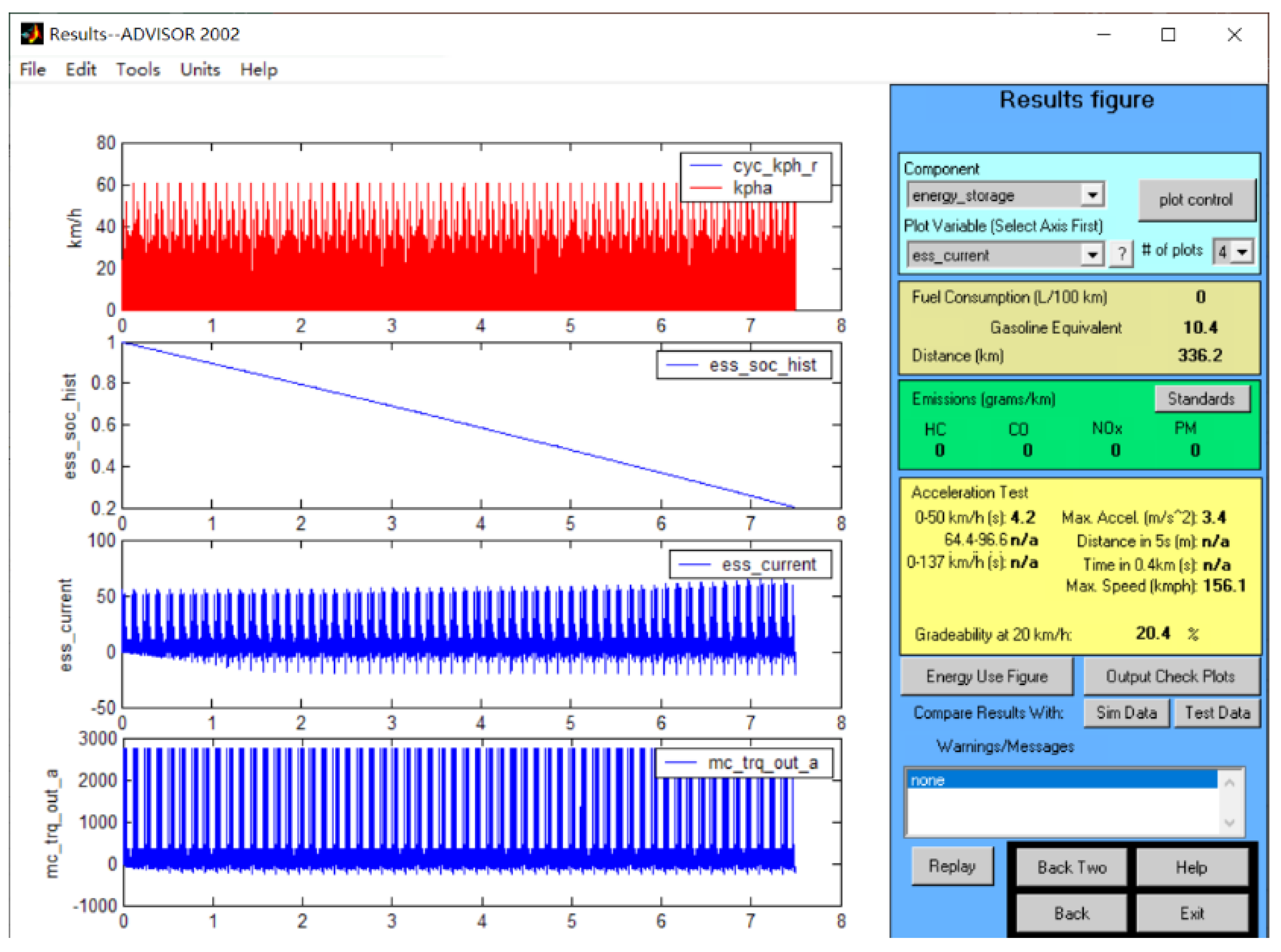Compare results with Test Data
1281x952 pixels.
1217,714
